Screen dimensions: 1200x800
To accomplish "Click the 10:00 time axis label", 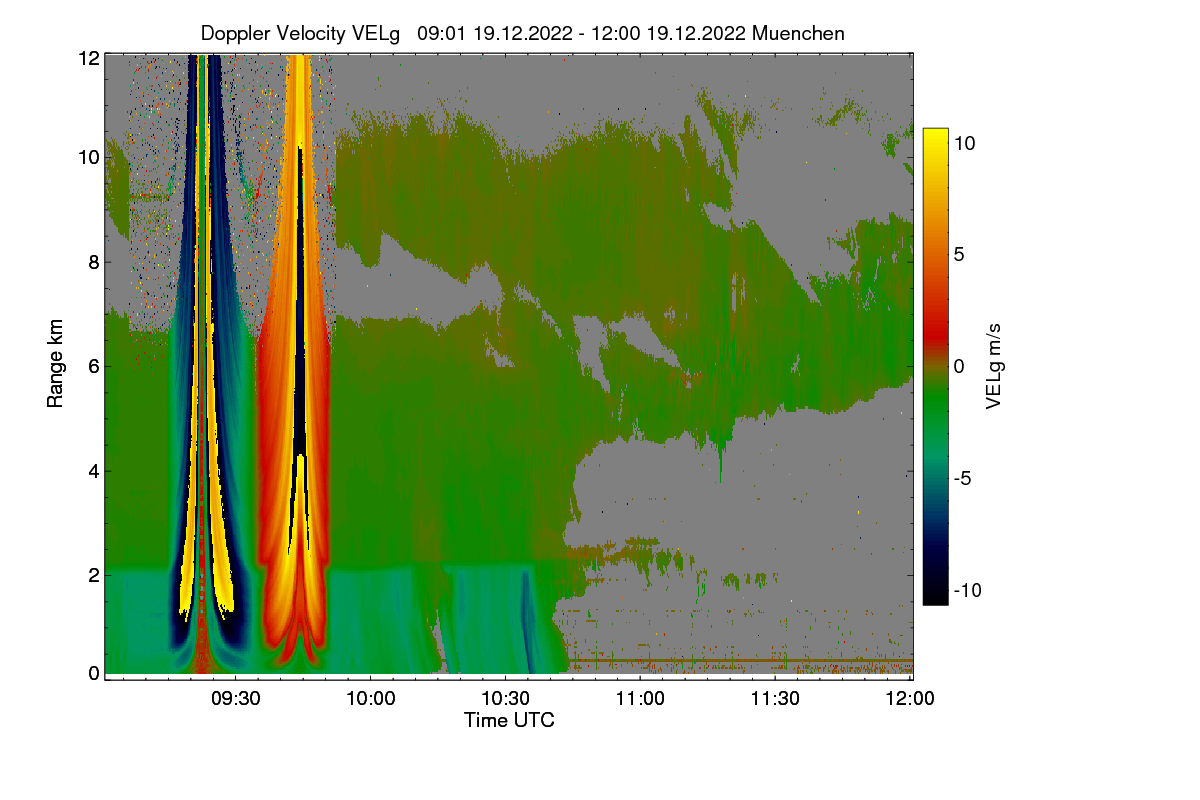I will point(371,699).
